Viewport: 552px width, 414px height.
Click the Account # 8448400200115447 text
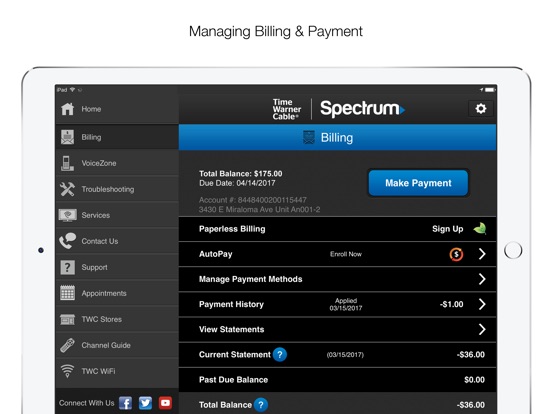coord(253,200)
